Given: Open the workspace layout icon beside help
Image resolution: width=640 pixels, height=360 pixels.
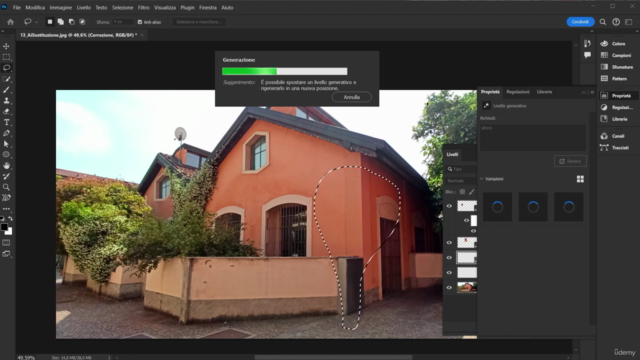Looking at the screenshot, I should (x=629, y=22).
